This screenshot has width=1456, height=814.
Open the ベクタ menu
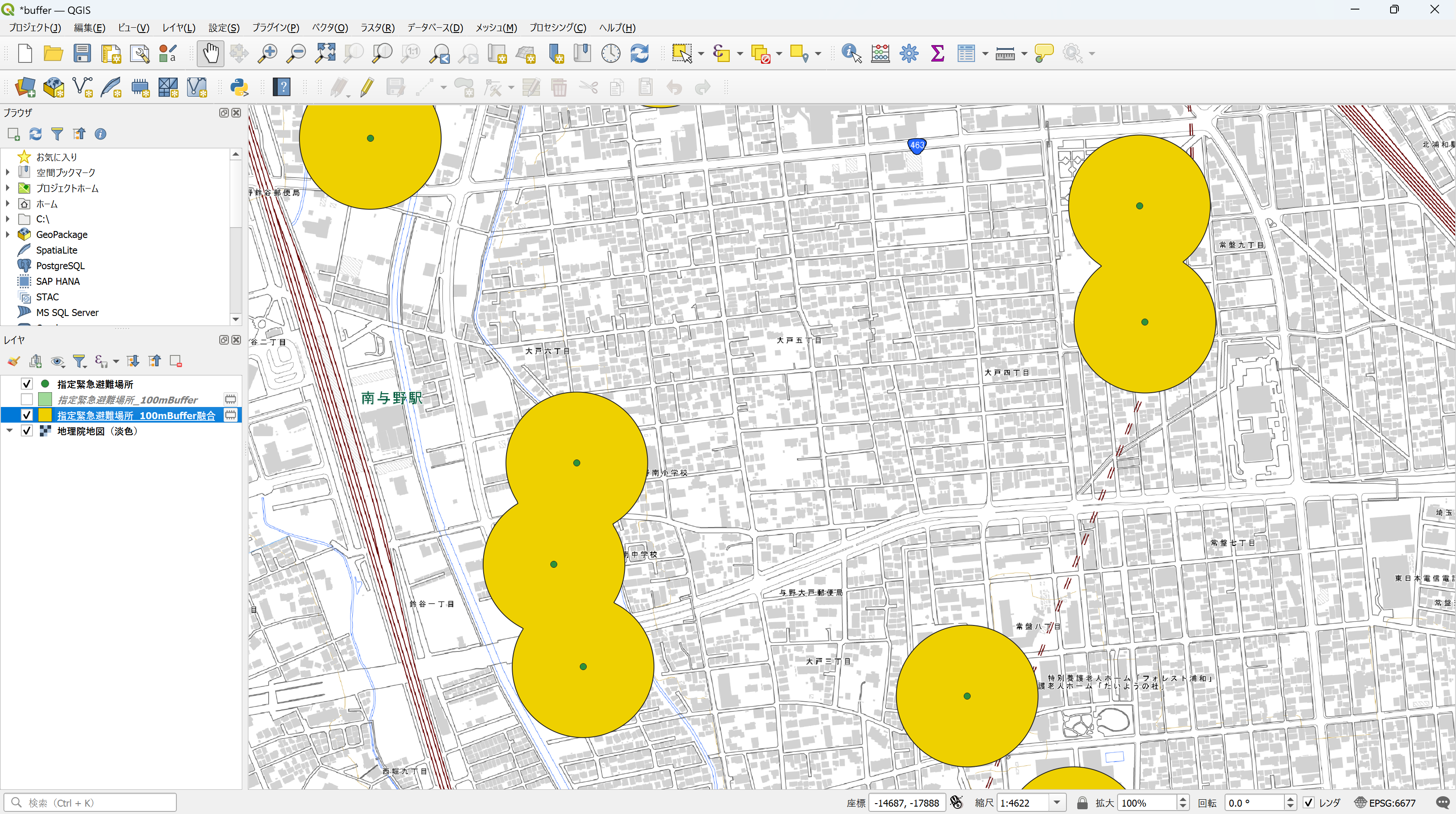[329, 28]
